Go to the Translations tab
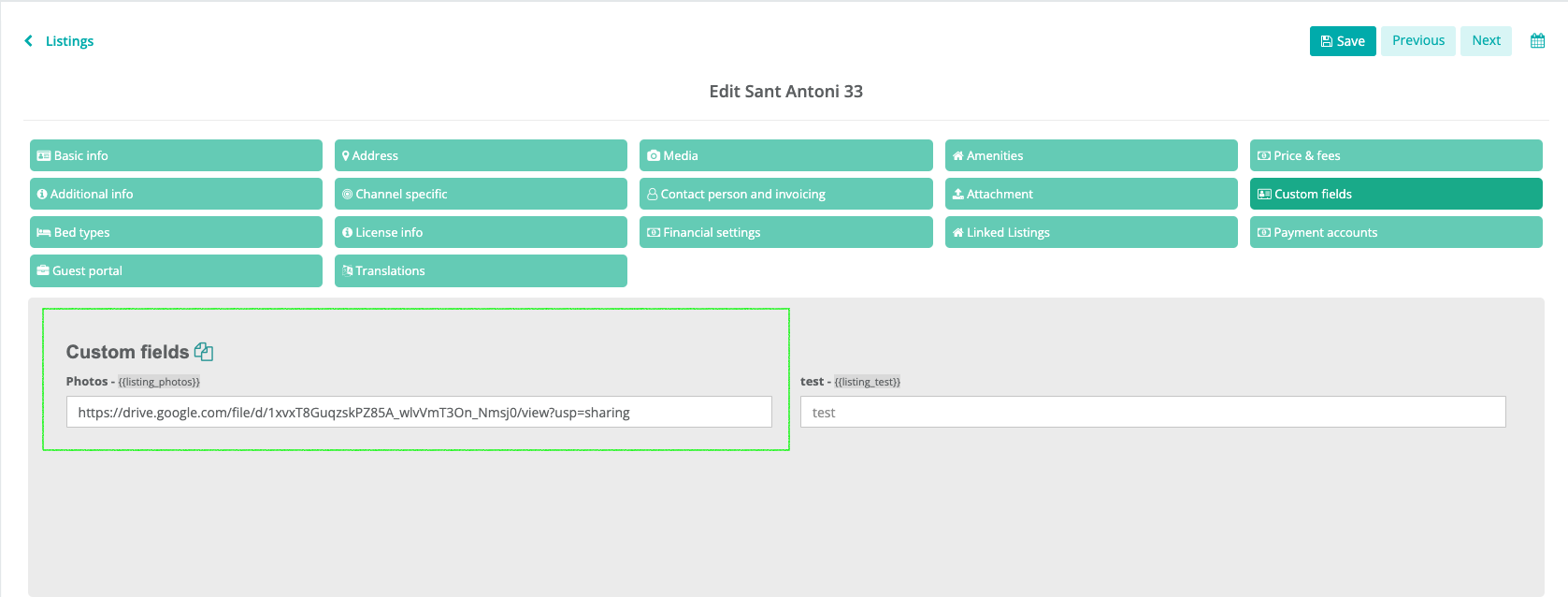The height and width of the screenshot is (597, 1568). 481,270
